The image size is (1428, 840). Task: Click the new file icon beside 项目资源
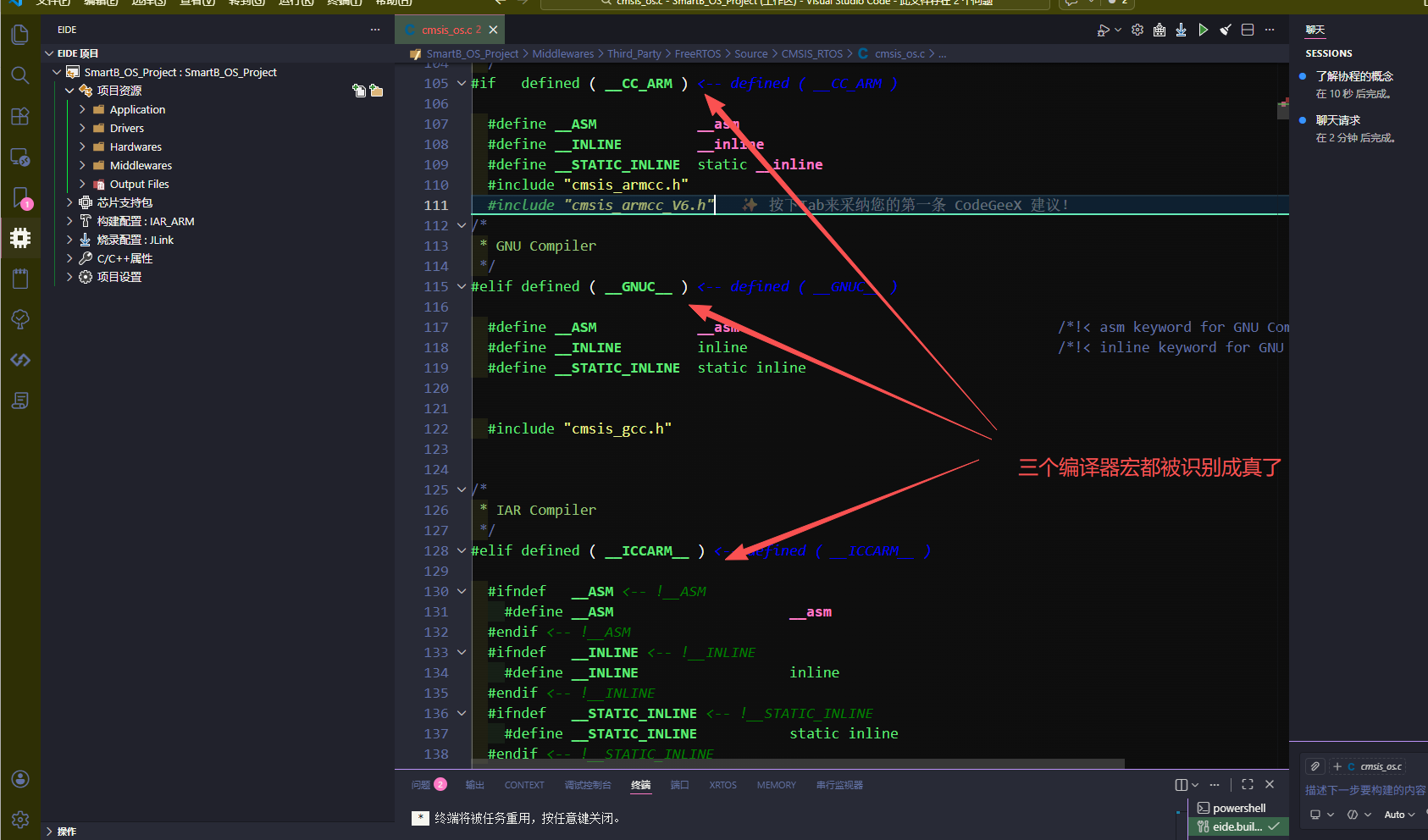point(359,91)
